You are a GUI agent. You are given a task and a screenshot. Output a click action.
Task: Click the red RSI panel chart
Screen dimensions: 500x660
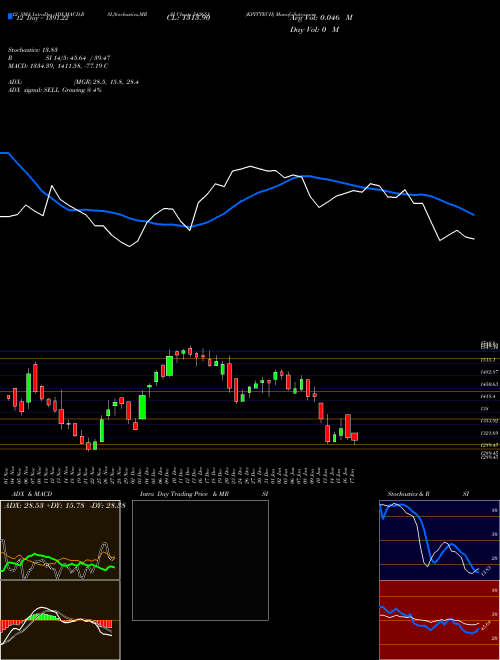click(x=439, y=620)
